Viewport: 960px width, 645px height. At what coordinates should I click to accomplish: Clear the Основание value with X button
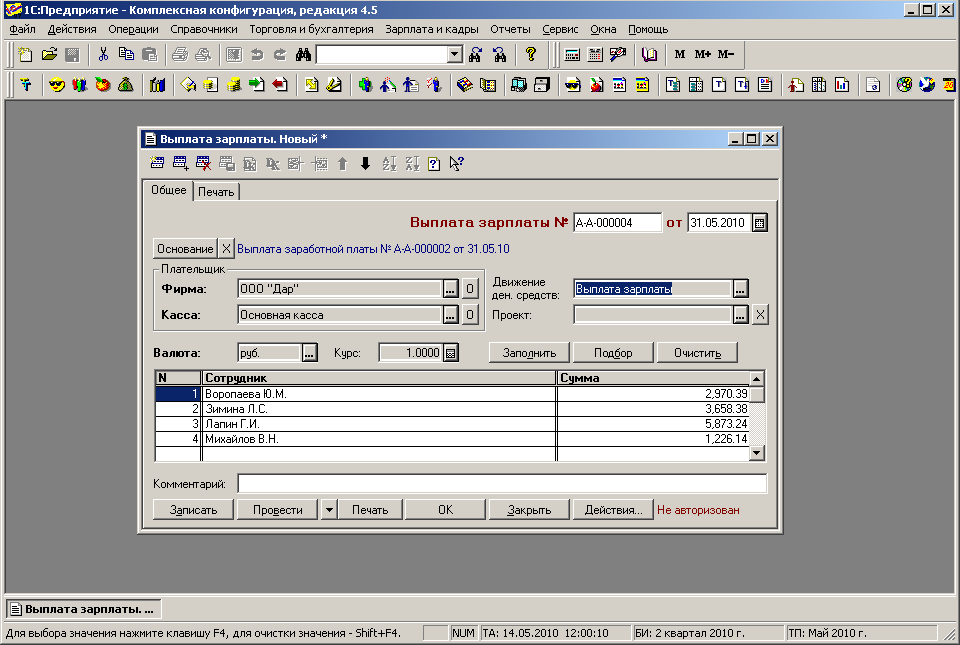[x=226, y=249]
